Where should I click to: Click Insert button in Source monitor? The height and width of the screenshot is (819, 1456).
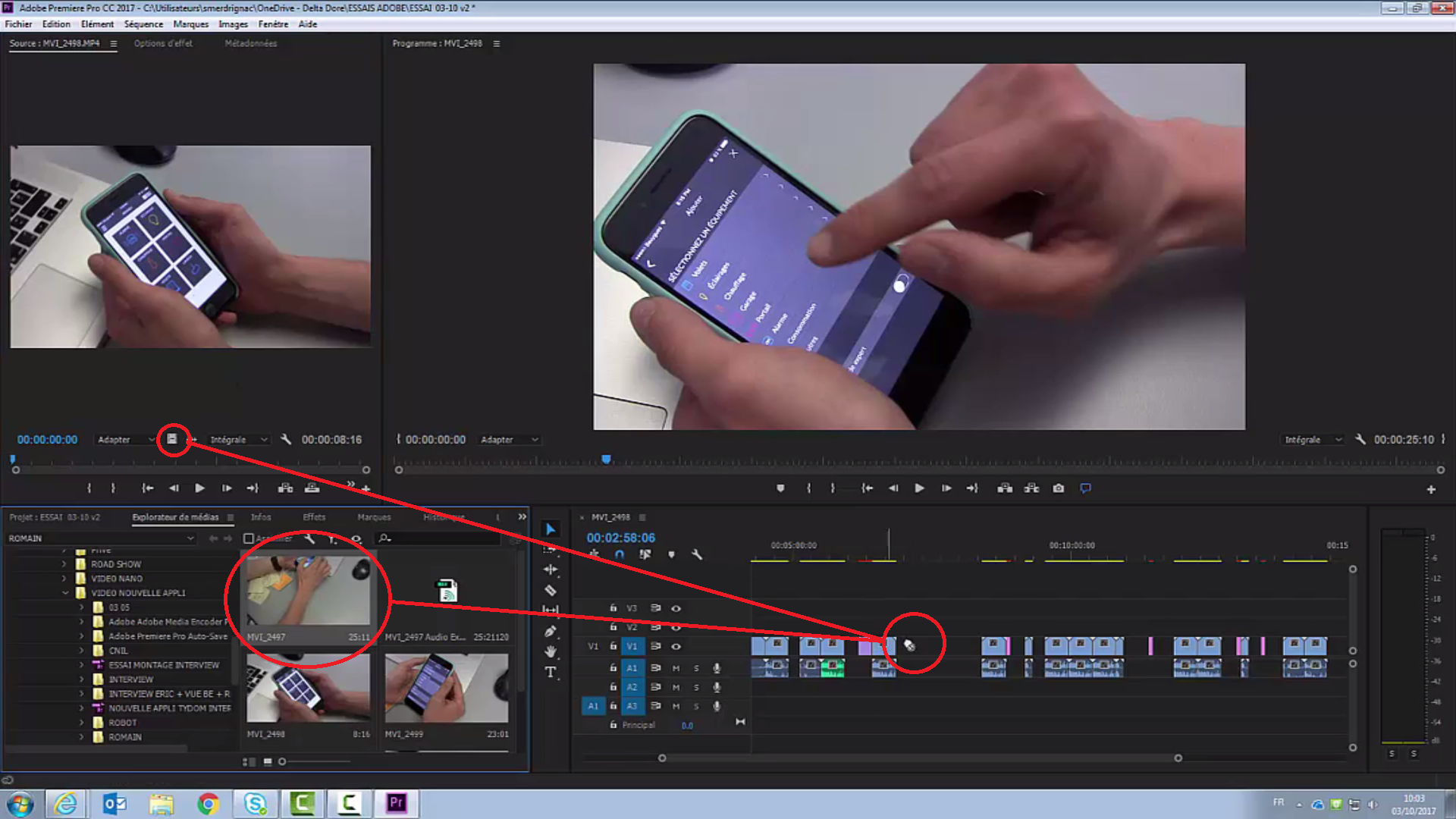point(285,488)
